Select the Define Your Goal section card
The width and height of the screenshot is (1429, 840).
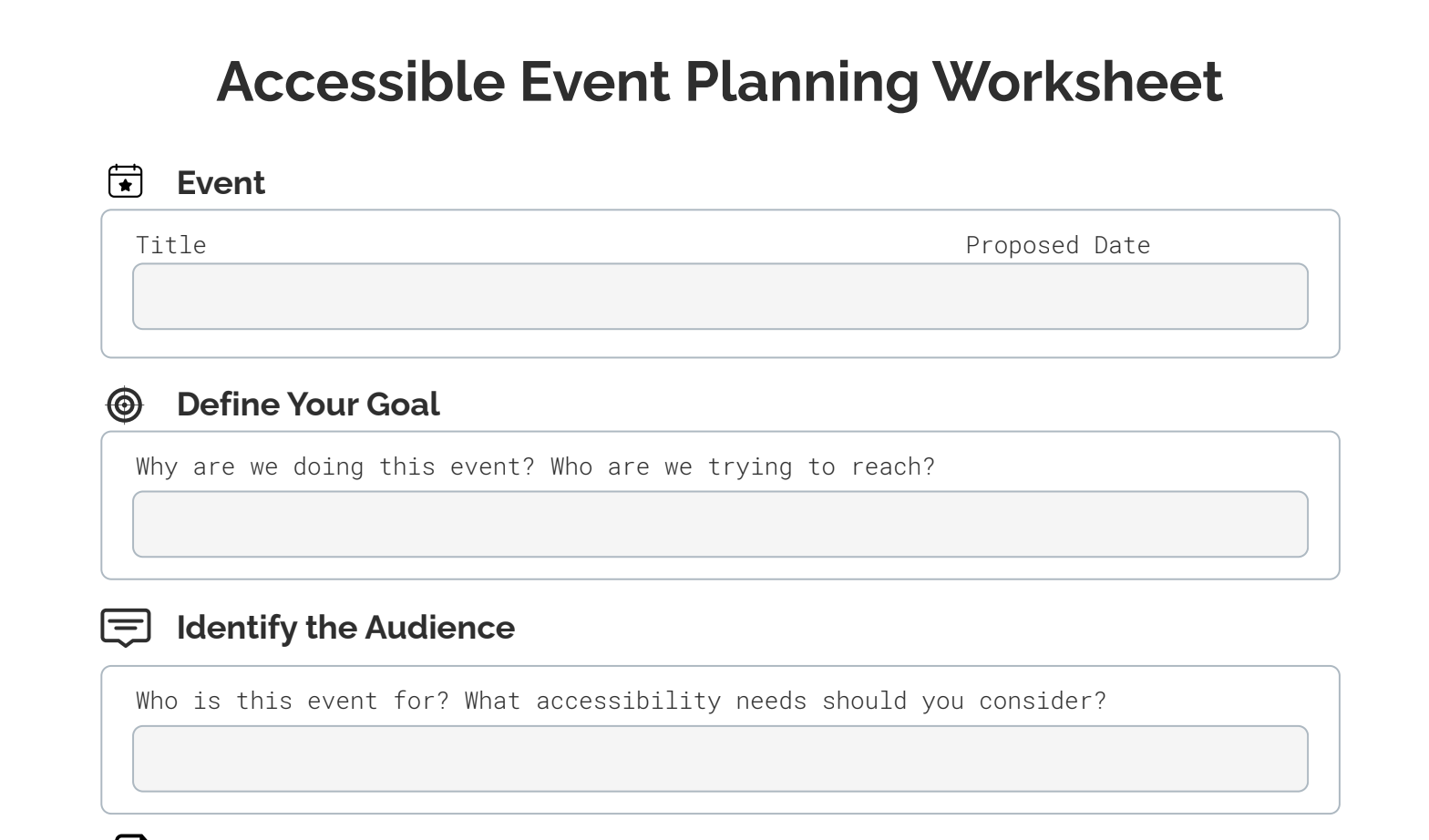[720, 505]
